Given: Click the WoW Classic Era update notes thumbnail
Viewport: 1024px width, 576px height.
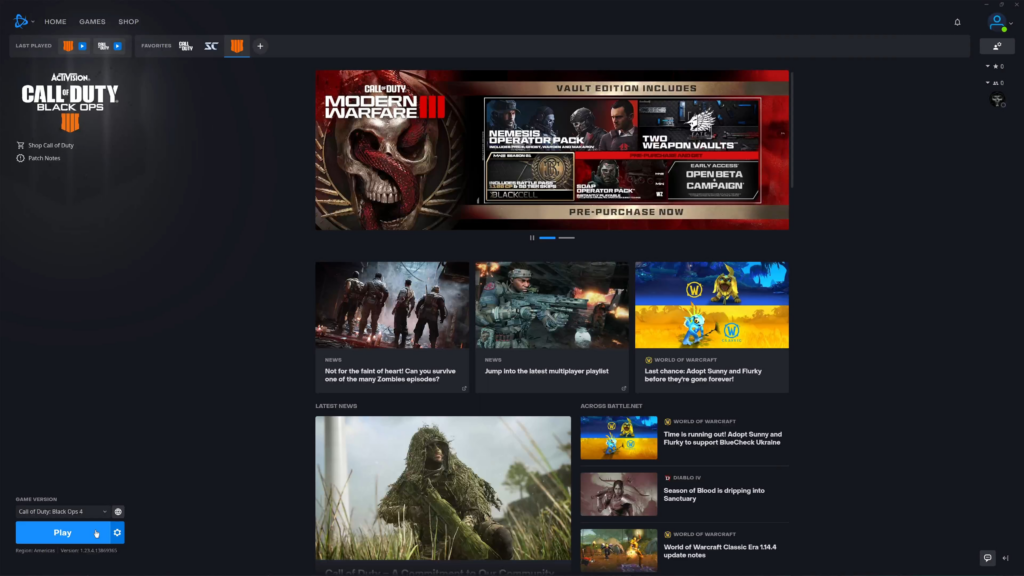Looking at the screenshot, I should [x=619, y=551].
